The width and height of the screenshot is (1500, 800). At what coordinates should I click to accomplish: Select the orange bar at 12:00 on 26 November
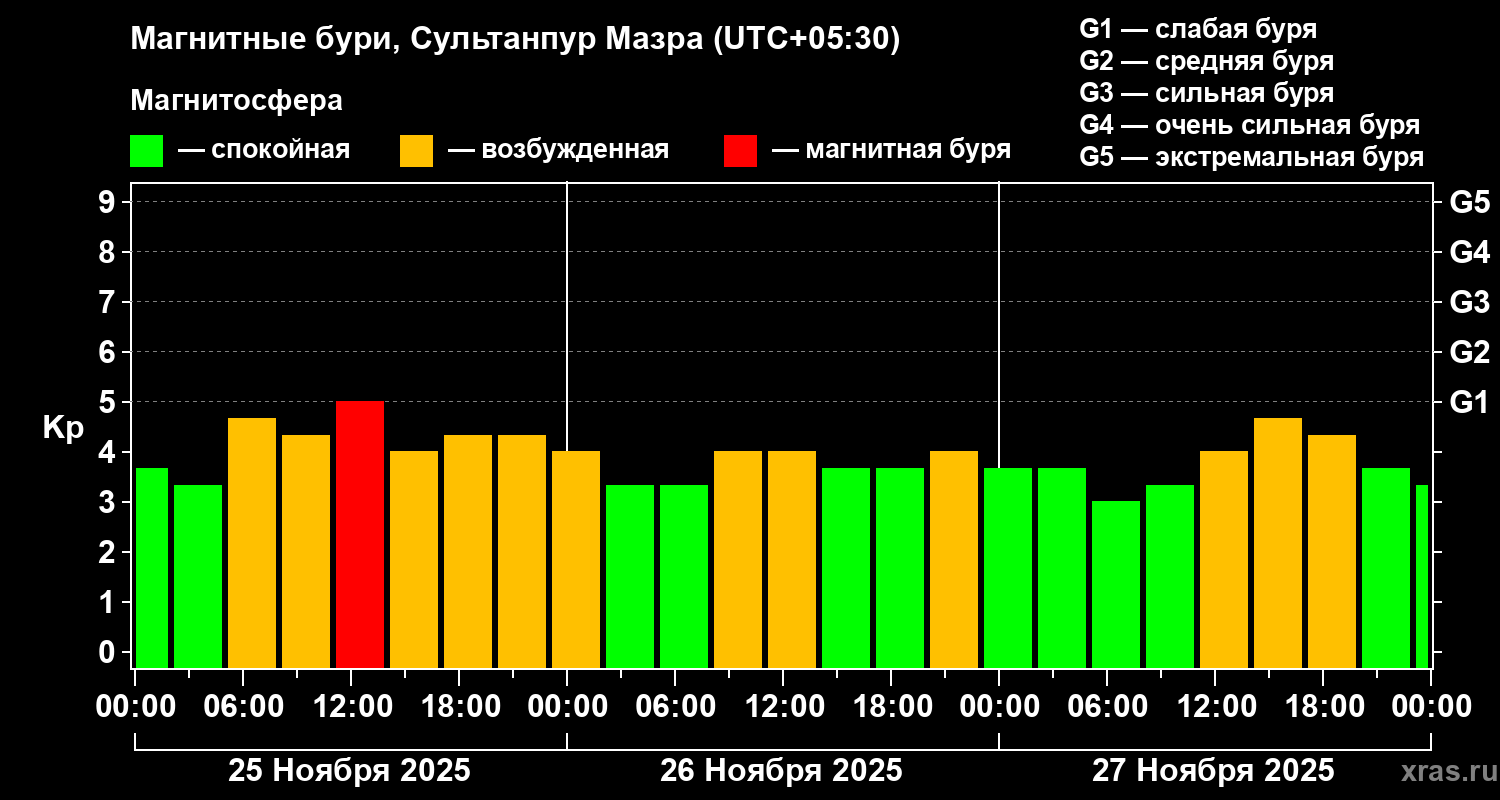point(792,559)
